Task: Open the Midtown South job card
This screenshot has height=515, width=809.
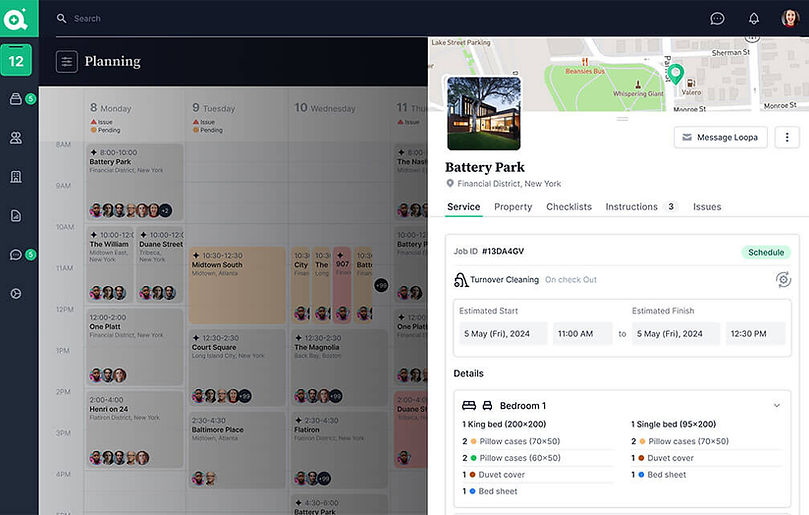Action: 237,285
